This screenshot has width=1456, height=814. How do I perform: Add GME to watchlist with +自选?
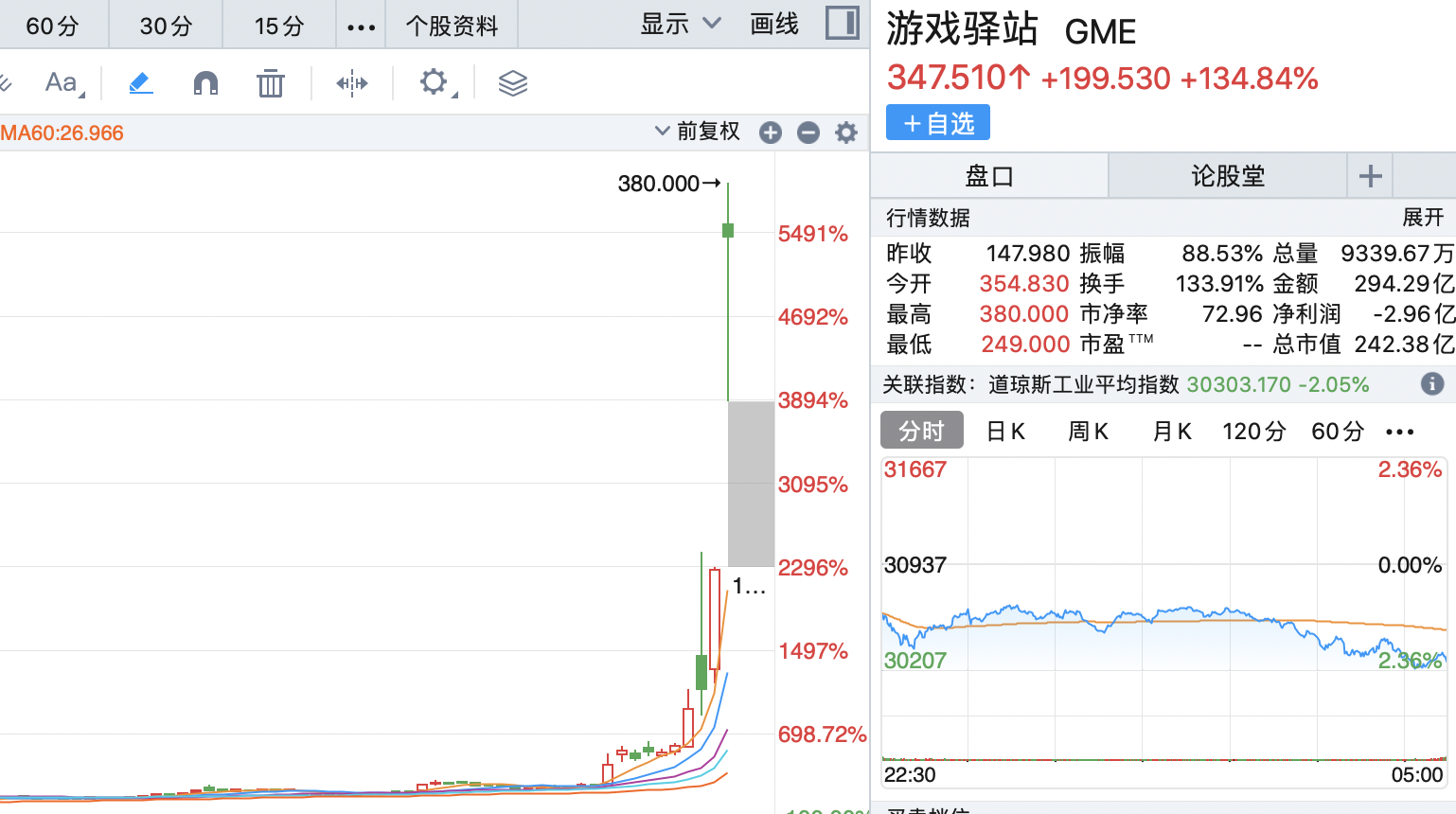point(938,123)
